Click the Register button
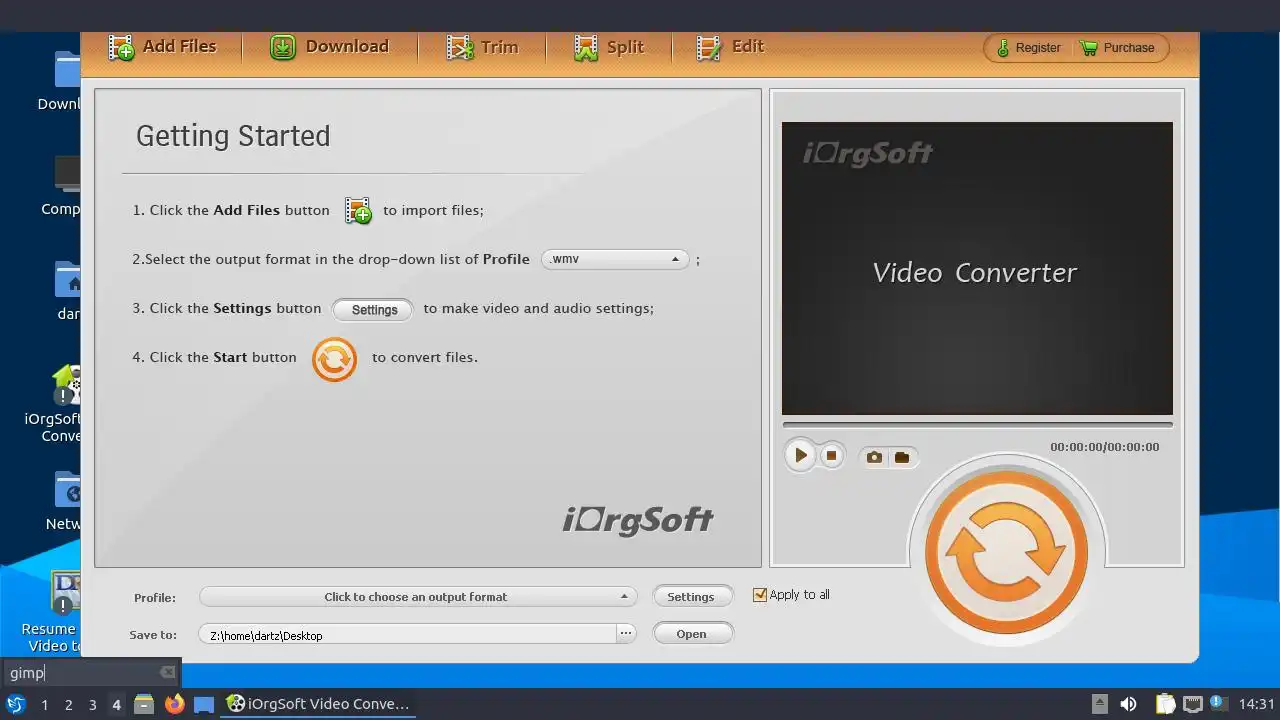This screenshot has width=1280, height=720. click(1027, 48)
